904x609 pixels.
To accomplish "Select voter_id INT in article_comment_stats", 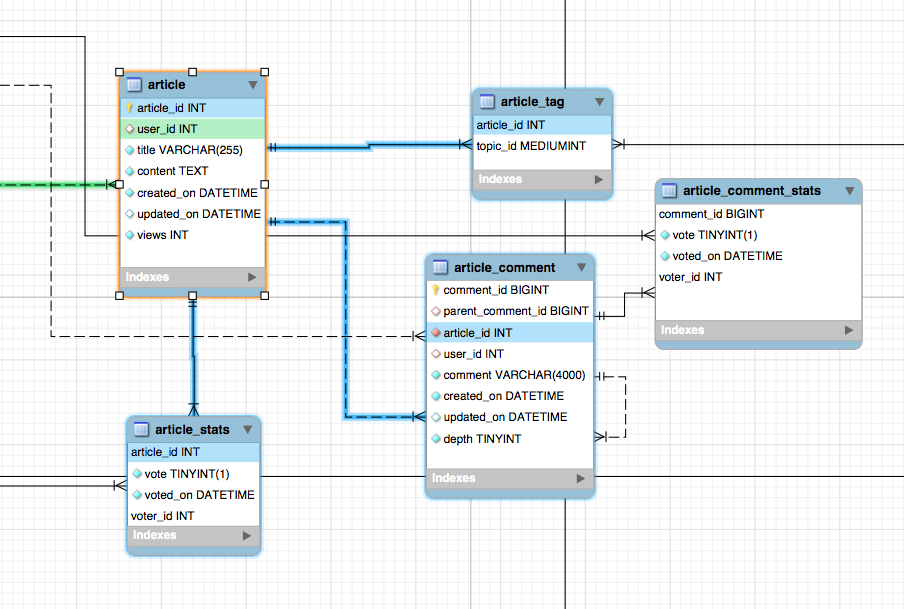I will pyautogui.click(x=759, y=277).
